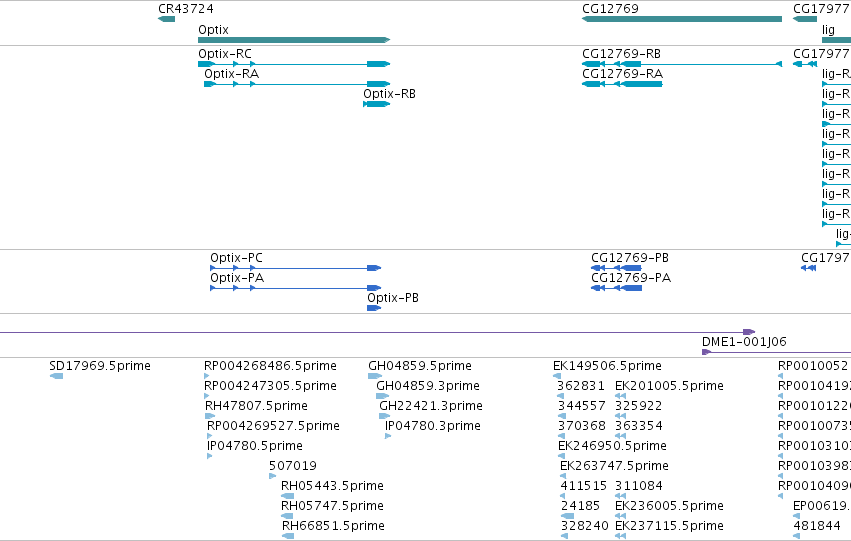Select the Optix-RC transcript

tap(294, 64)
